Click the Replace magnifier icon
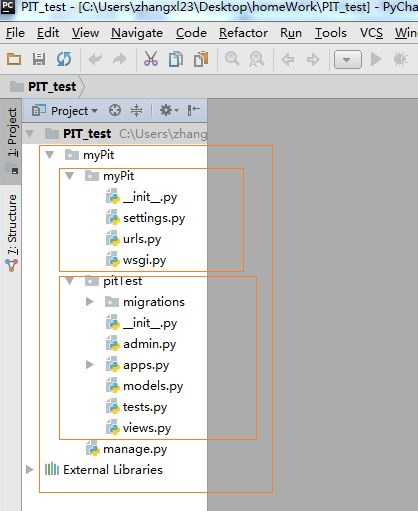418x511 pixels. [256, 59]
